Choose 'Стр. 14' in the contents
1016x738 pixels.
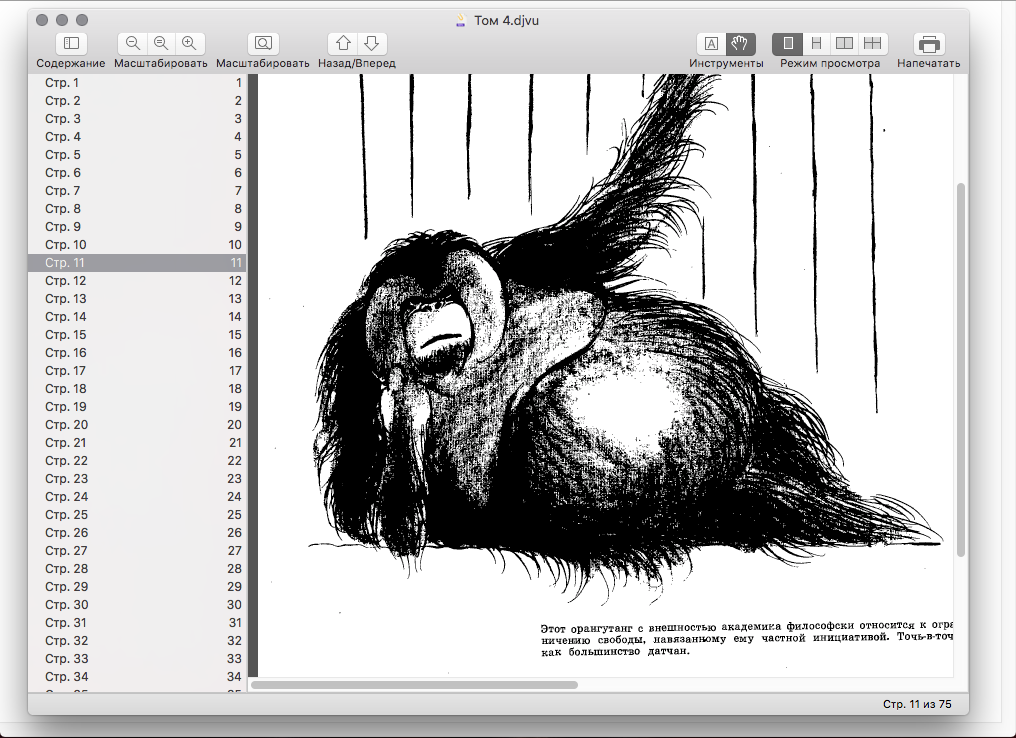click(137, 316)
